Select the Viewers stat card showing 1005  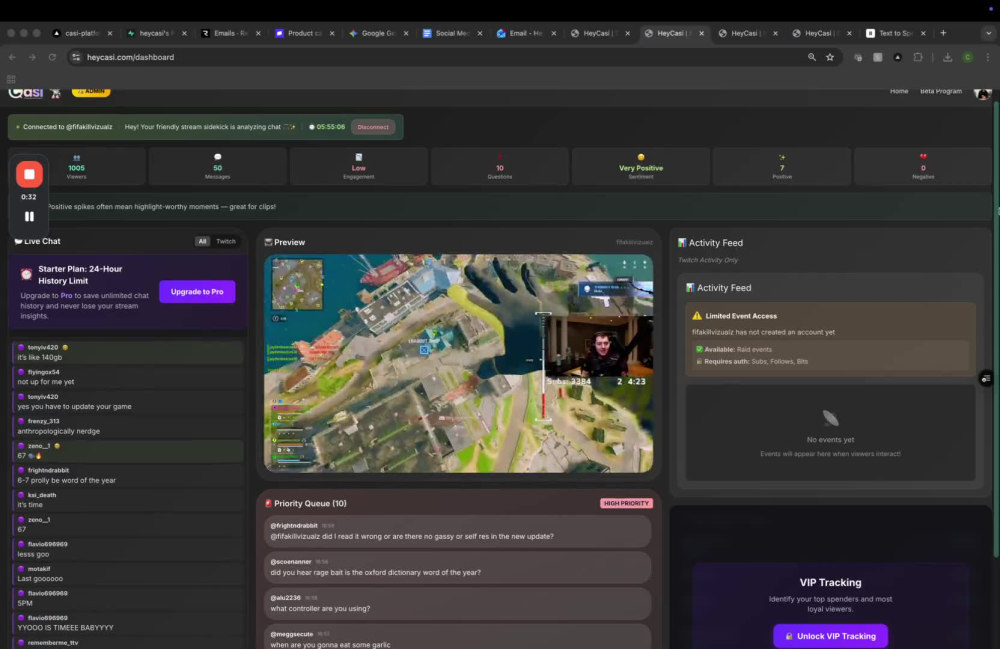[x=77, y=166]
